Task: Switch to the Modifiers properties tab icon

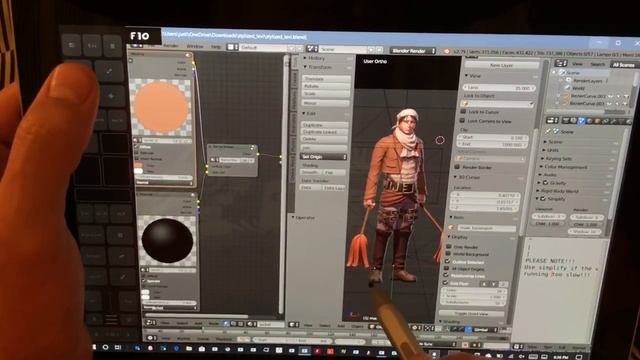Action: pyautogui.click(x=614, y=122)
